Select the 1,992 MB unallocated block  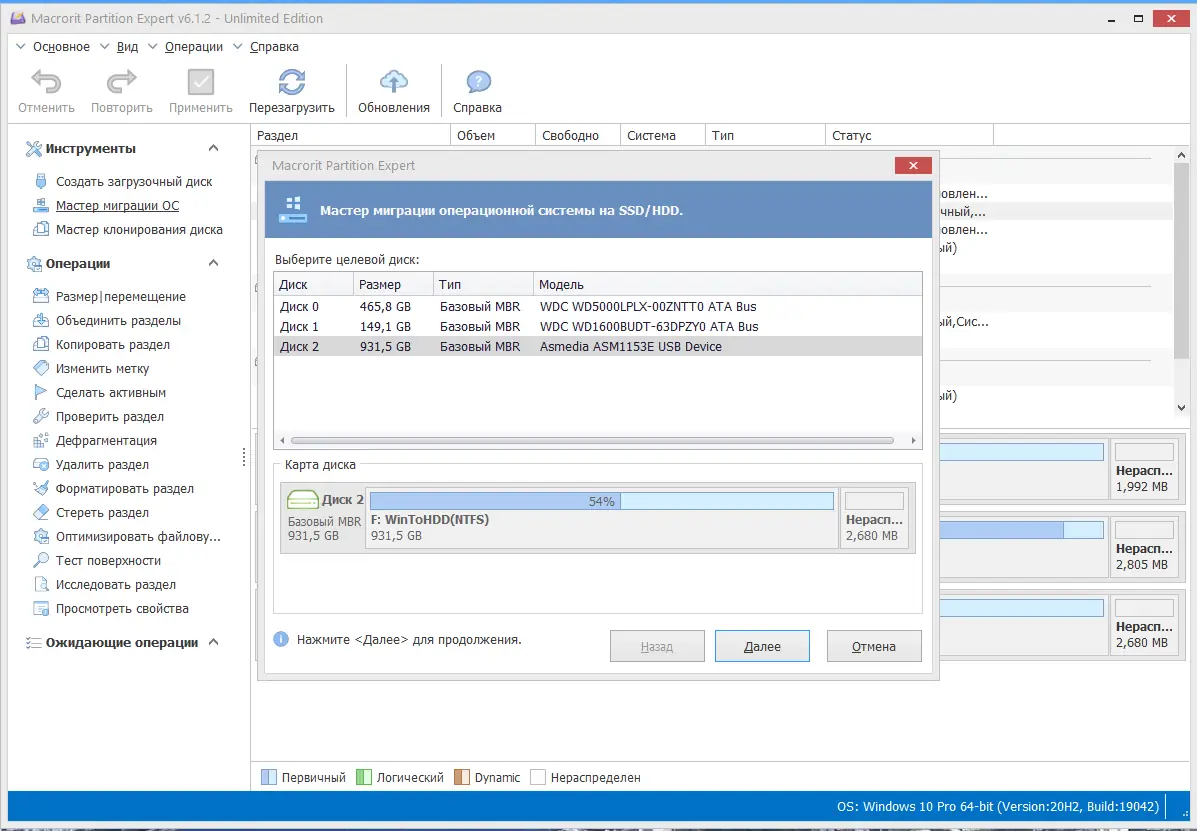click(1144, 468)
